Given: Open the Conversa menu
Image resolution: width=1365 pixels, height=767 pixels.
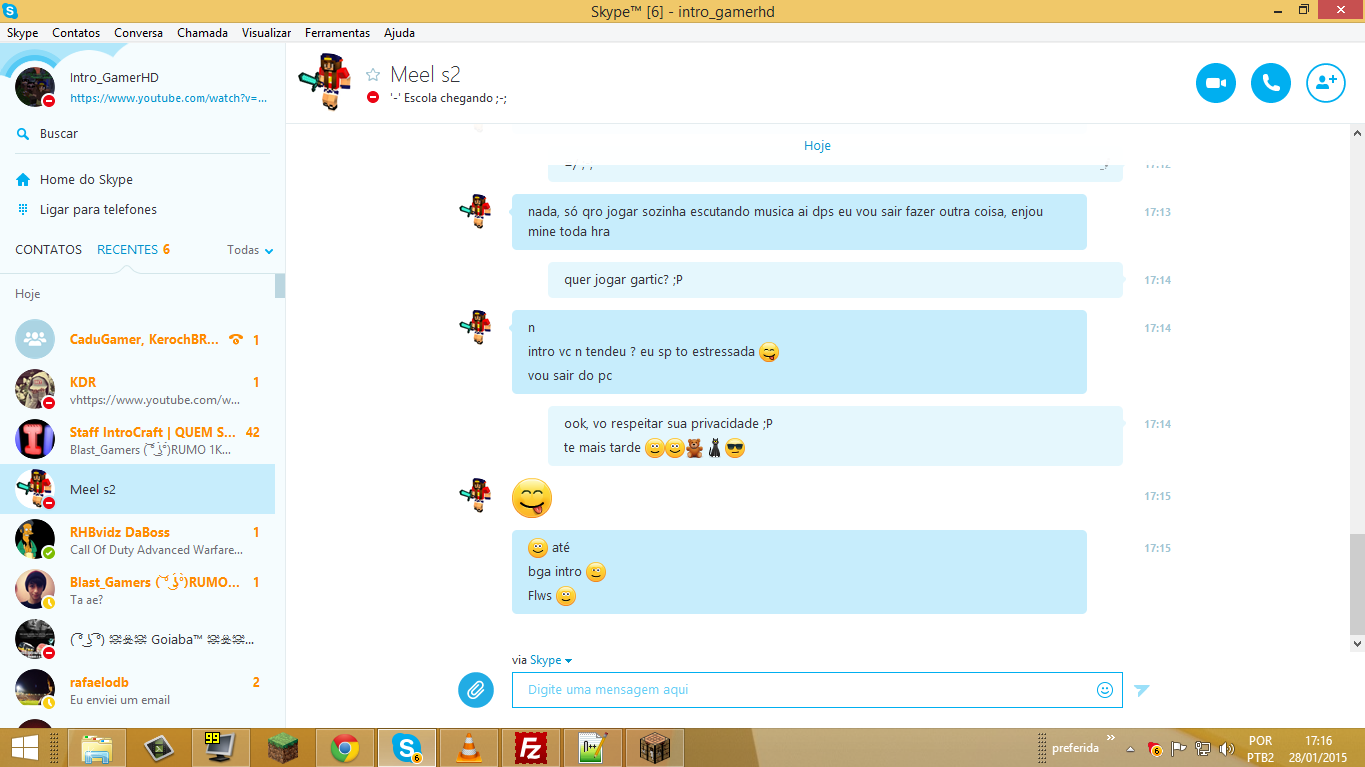Looking at the screenshot, I should (138, 33).
